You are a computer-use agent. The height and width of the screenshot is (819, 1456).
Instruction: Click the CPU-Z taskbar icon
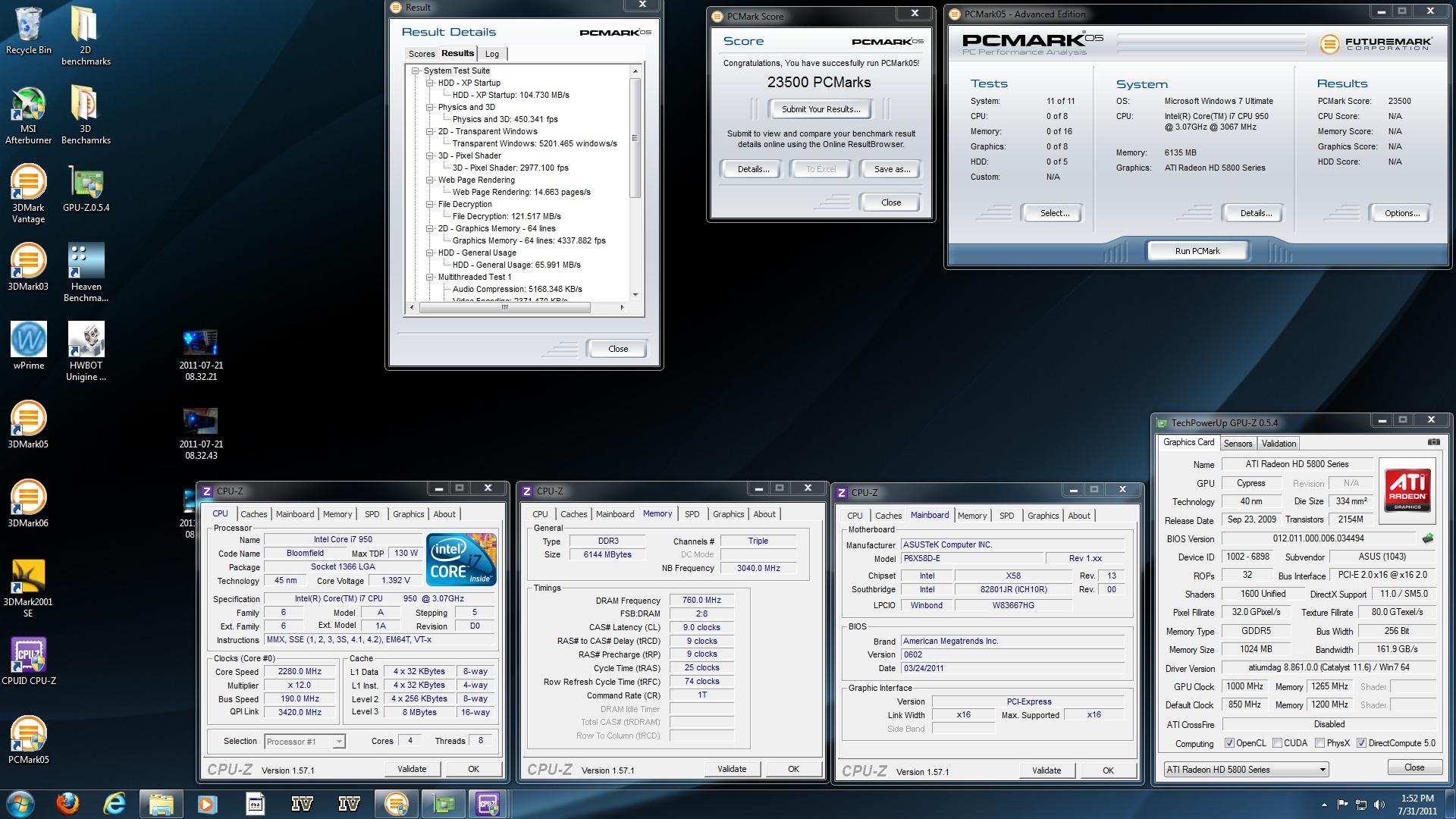[x=487, y=804]
